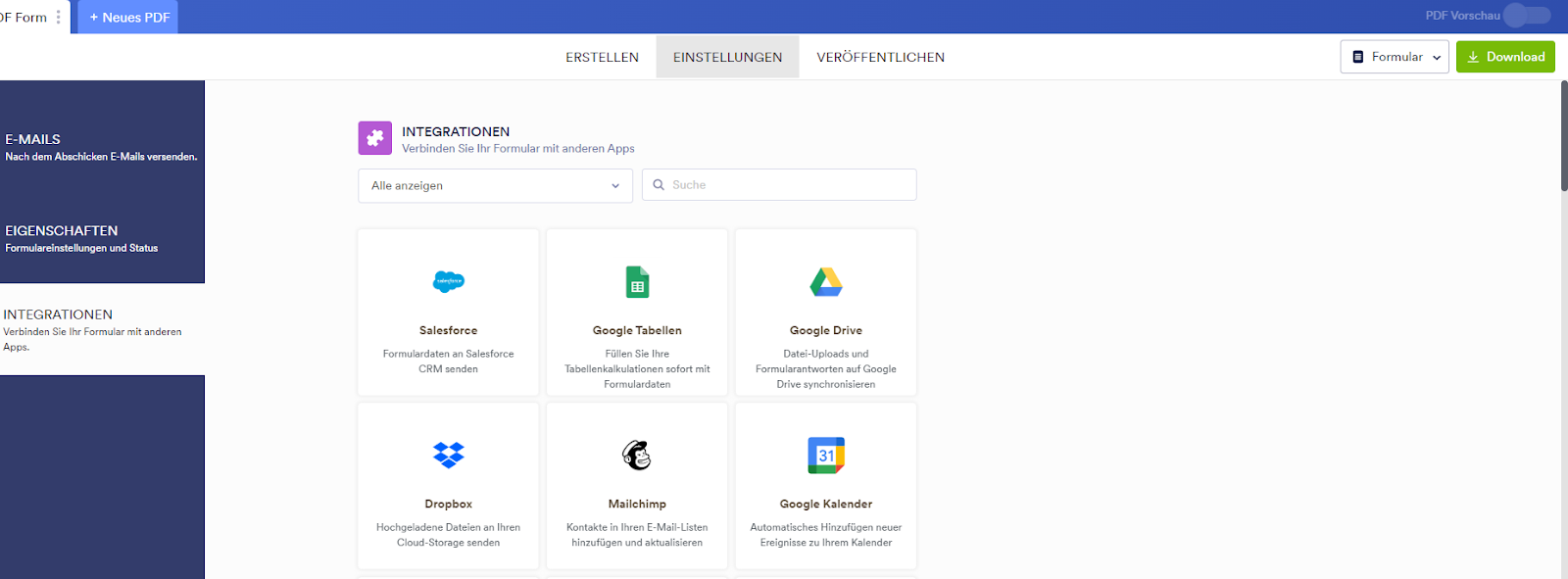The width and height of the screenshot is (1568, 579).
Task: Select the Google Tabellen sheets icon
Action: (x=637, y=282)
